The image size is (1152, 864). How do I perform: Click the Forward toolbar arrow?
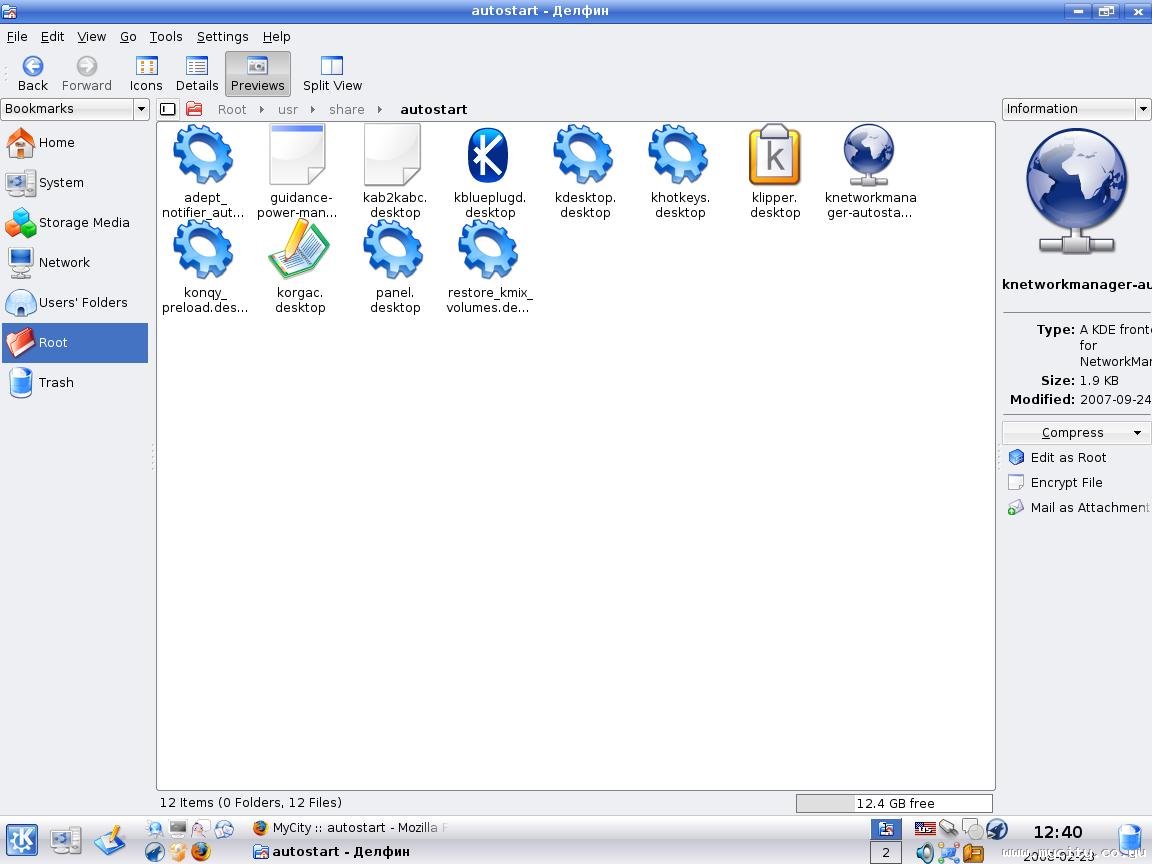[87, 73]
